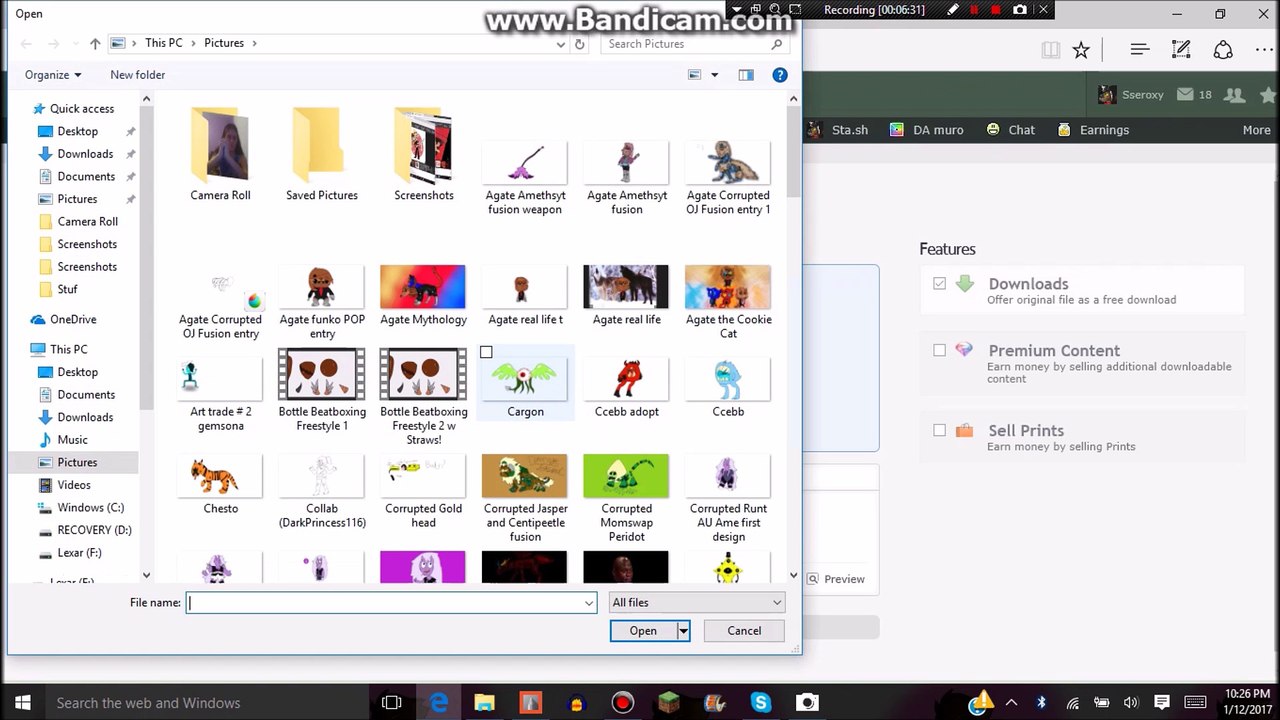The width and height of the screenshot is (1280, 720).
Task: Click the file list scrollbar up arrow
Action: tap(794, 98)
